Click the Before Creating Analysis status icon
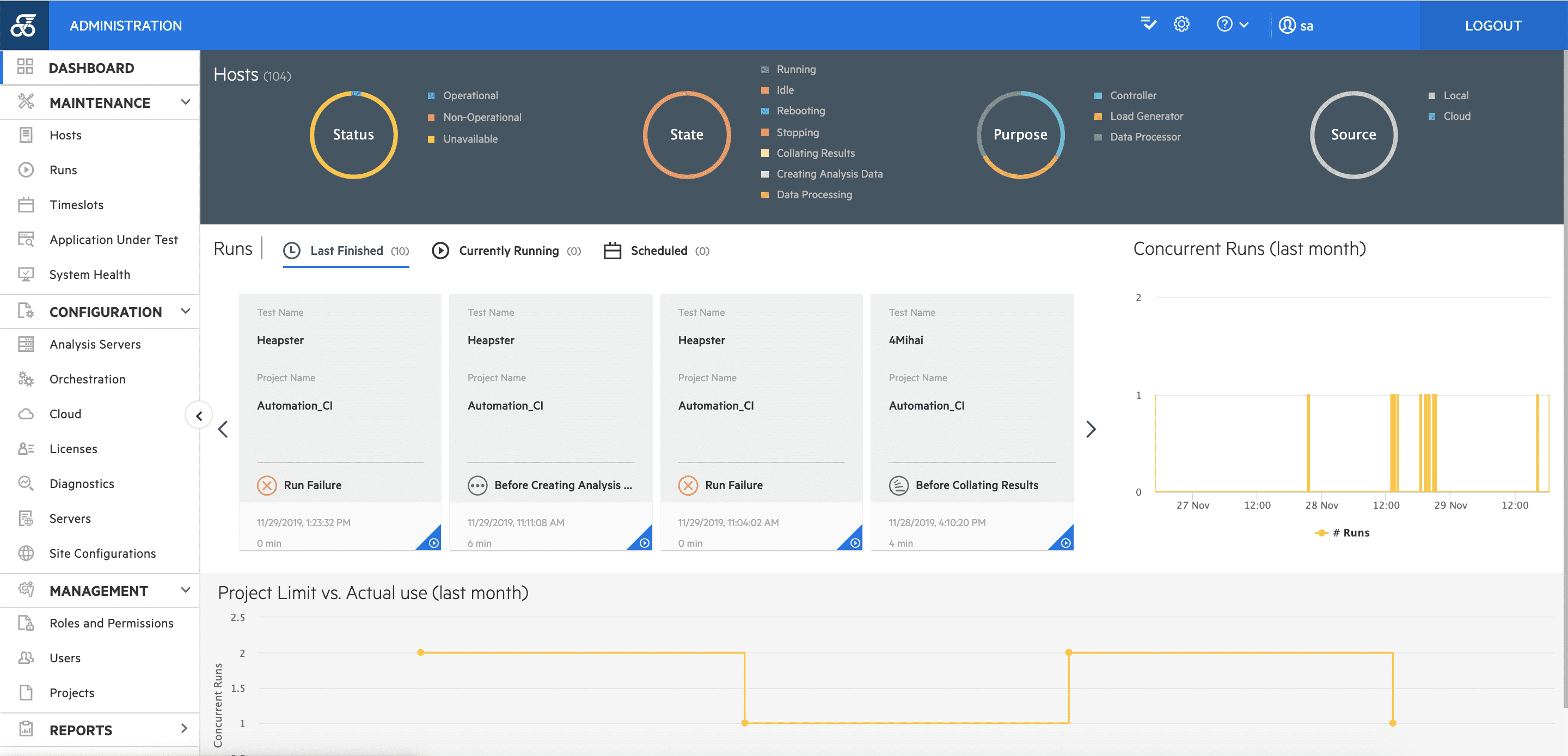Image resolution: width=1568 pixels, height=756 pixels. click(x=478, y=485)
